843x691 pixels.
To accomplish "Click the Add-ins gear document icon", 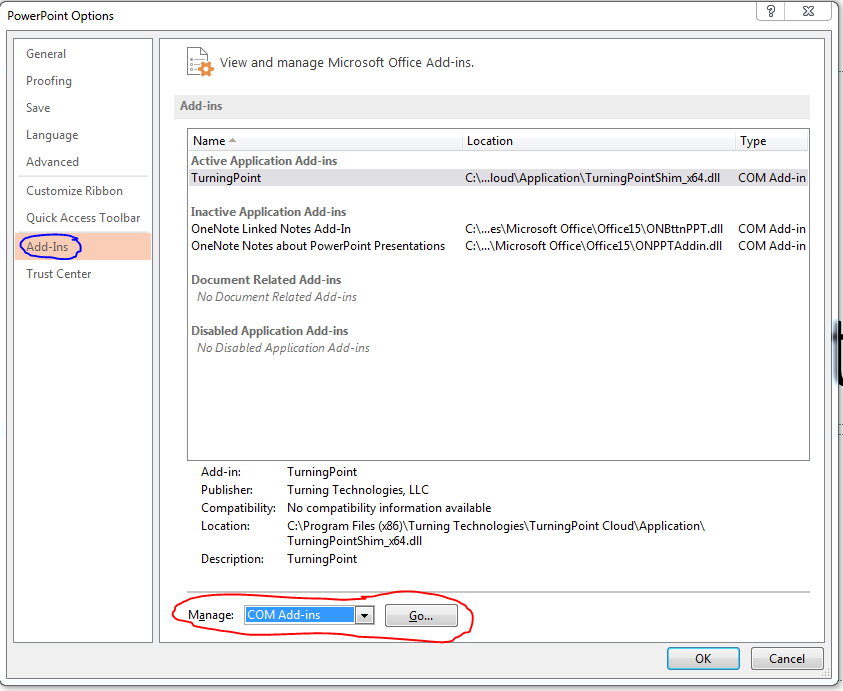I will click(x=200, y=62).
